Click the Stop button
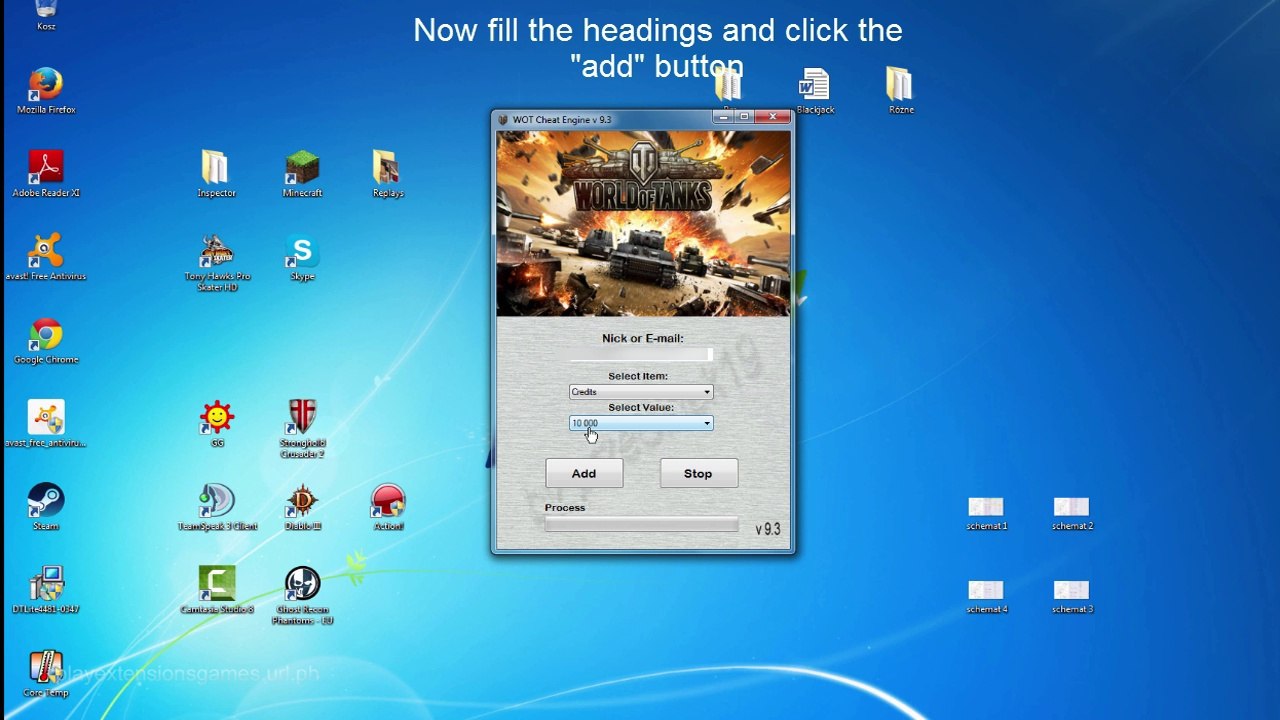This screenshot has width=1280, height=720. point(699,473)
